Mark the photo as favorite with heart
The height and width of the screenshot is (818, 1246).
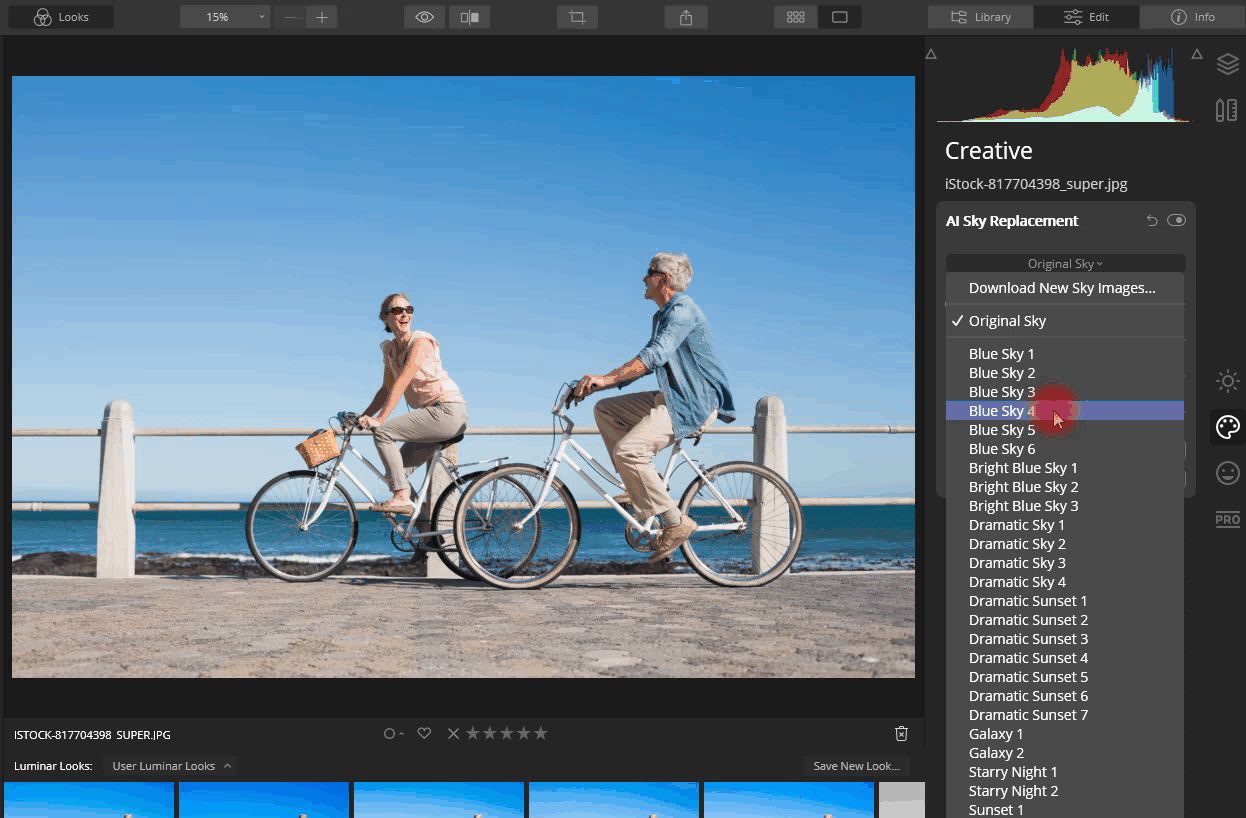tap(424, 734)
